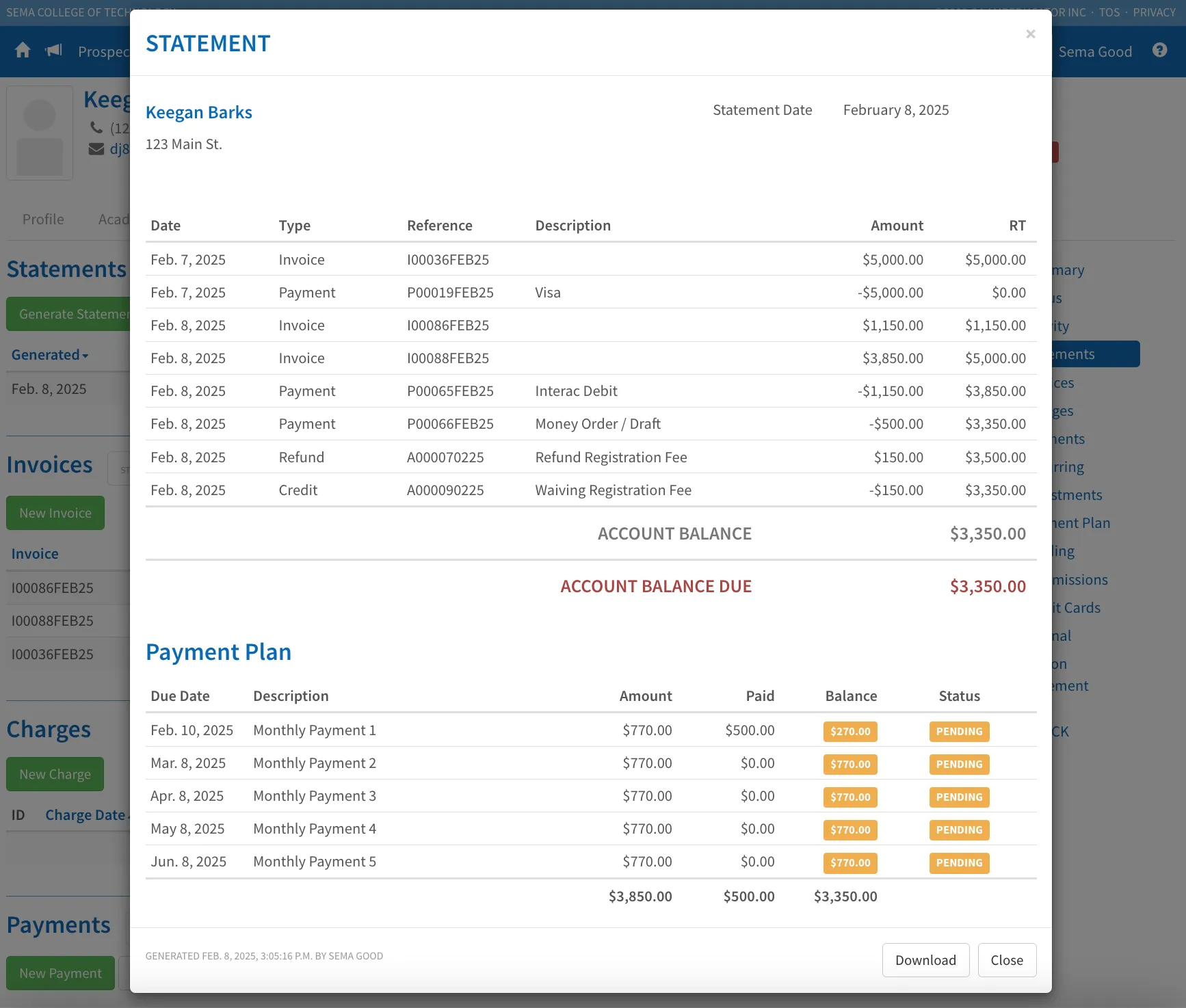Select reference A000070225 refund row
This screenshot has height=1008, width=1186.
pos(445,457)
